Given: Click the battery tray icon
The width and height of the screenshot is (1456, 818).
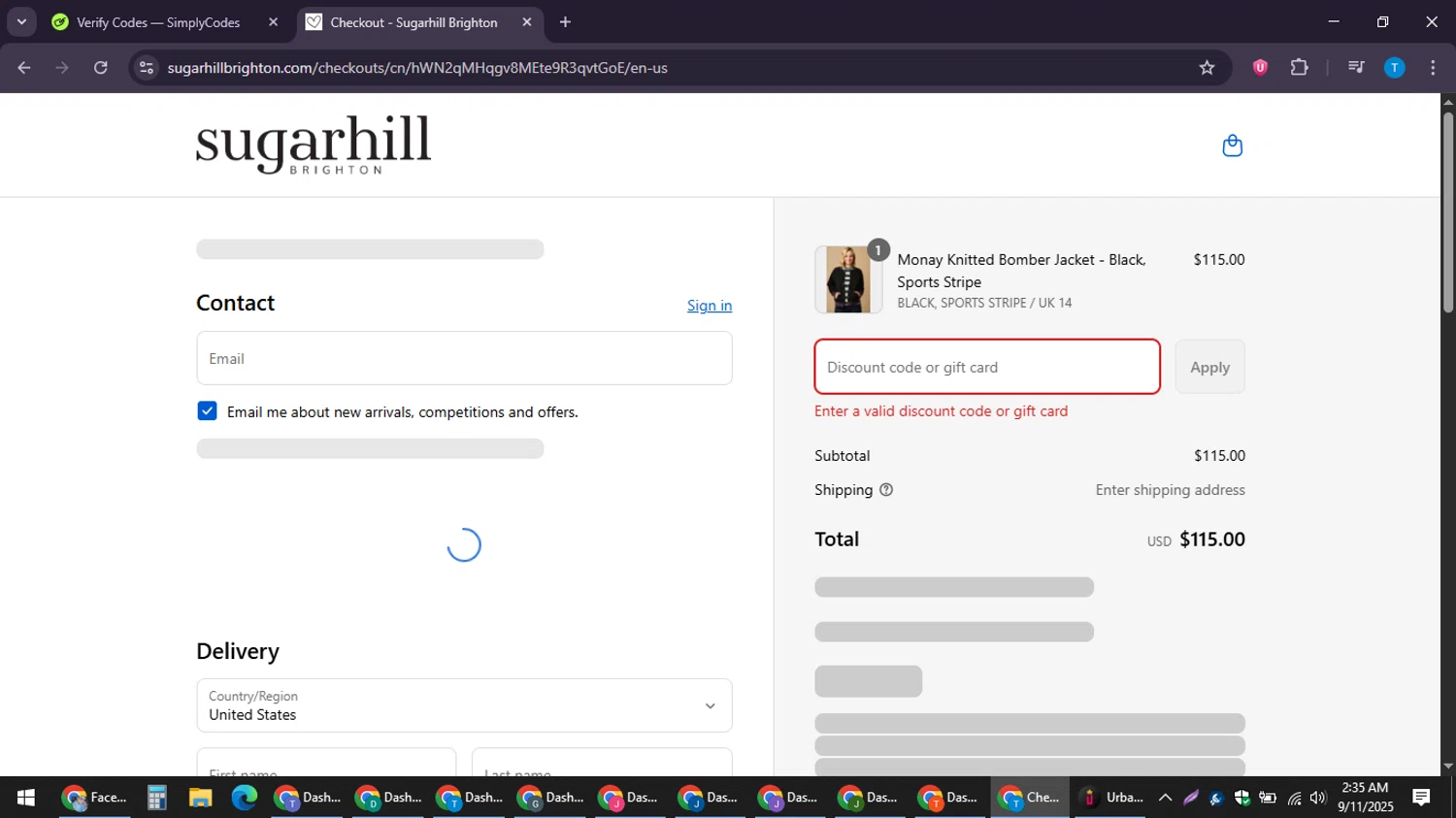Looking at the screenshot, I should click(x=1267, y=798).
